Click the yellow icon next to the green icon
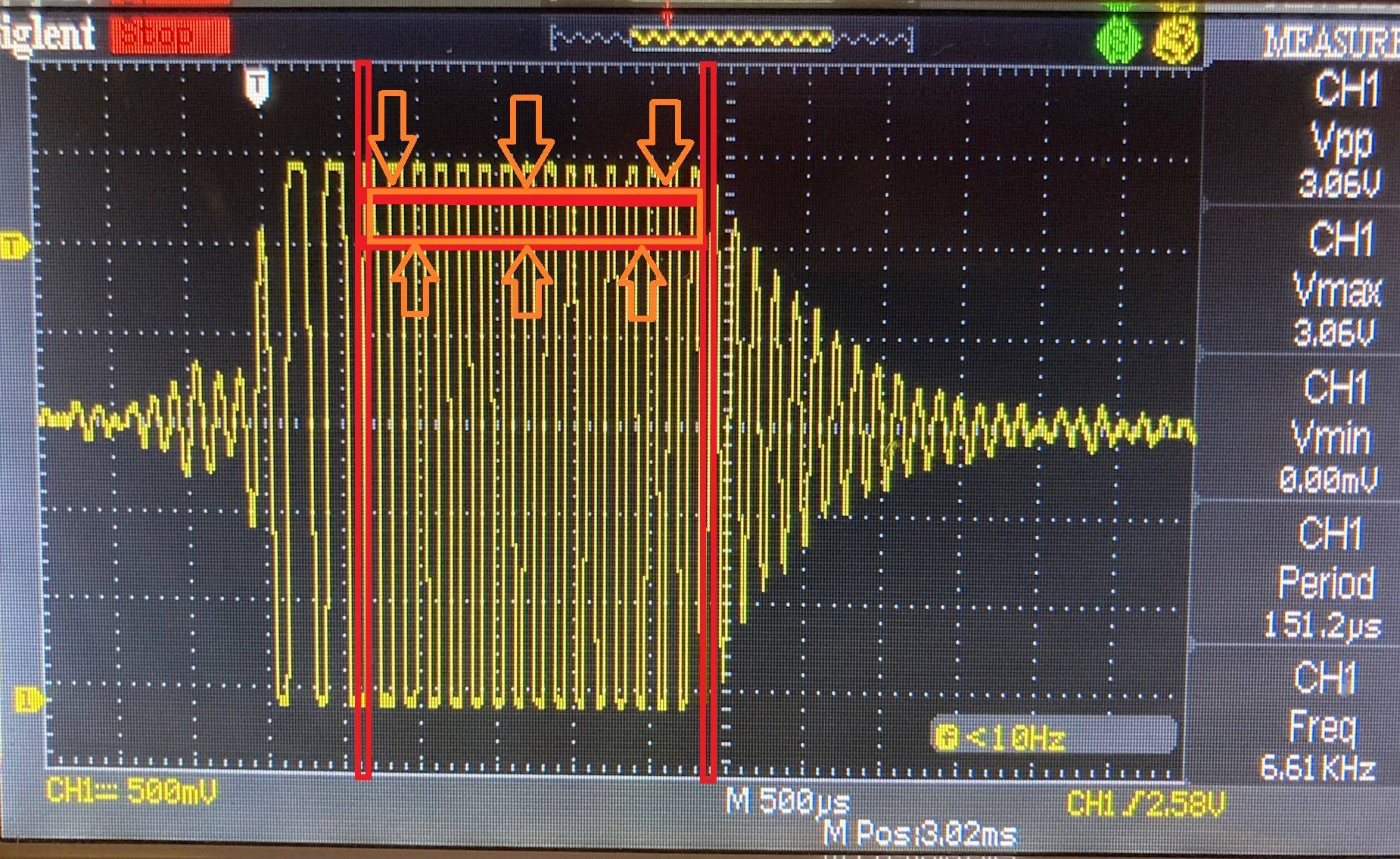Viewport: 1400px width, 859px height. click(1176, 39)
